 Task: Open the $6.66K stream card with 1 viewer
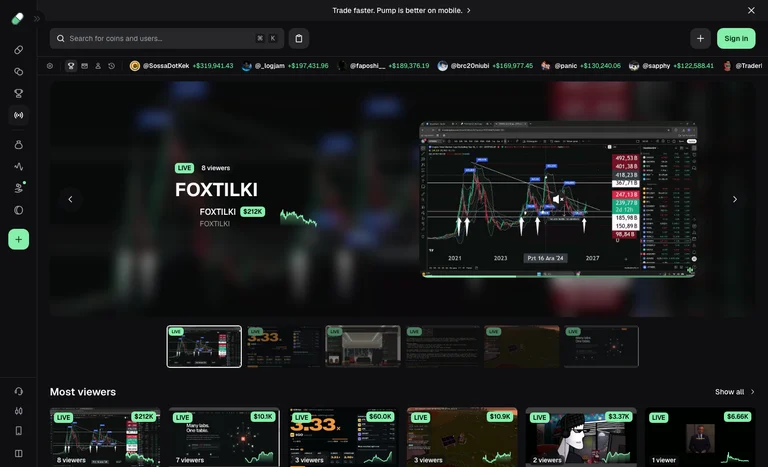pyautogui.click(x=700, y=437)
